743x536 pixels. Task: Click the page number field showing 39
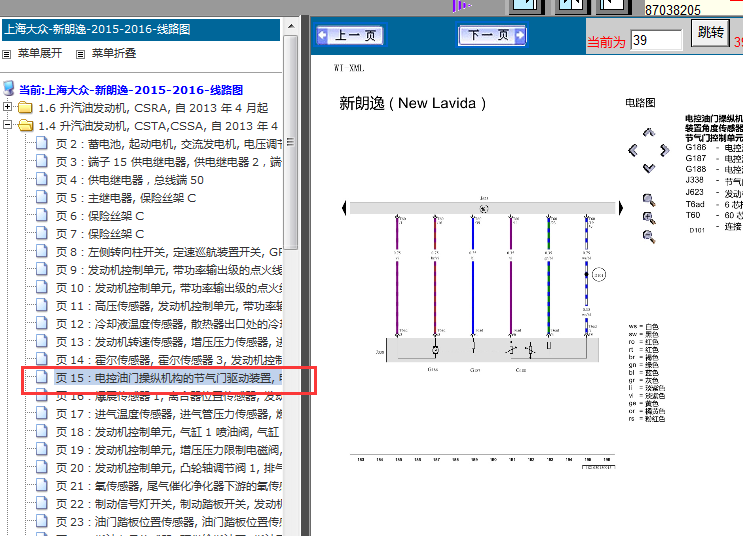(656, 40)
